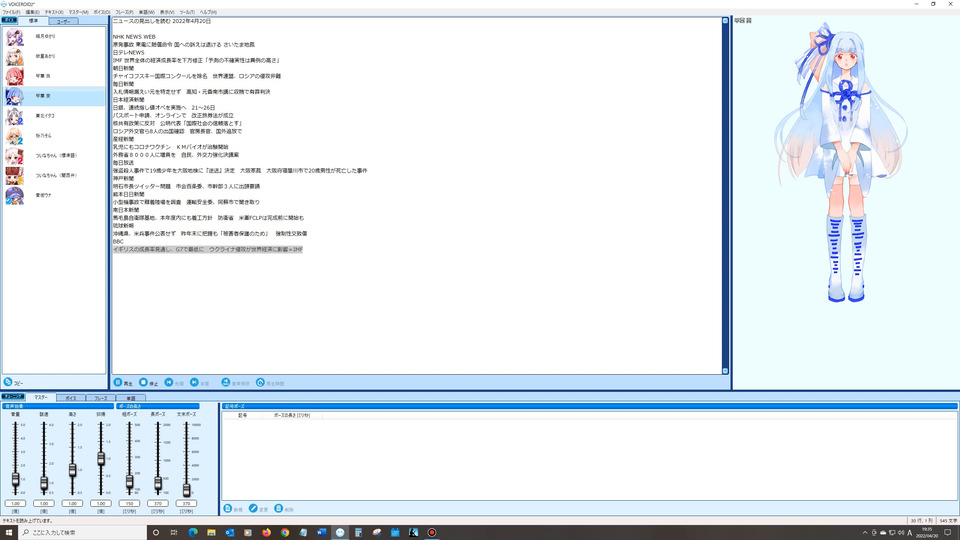Switch to the 単語 tuning tab
Screen dimensions: 960x540
click(130, 398)
